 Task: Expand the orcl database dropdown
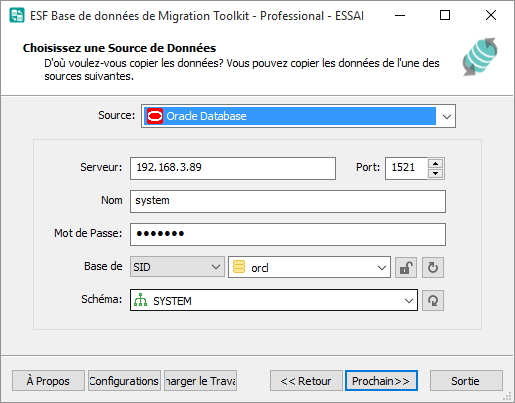tap(382, 267)
